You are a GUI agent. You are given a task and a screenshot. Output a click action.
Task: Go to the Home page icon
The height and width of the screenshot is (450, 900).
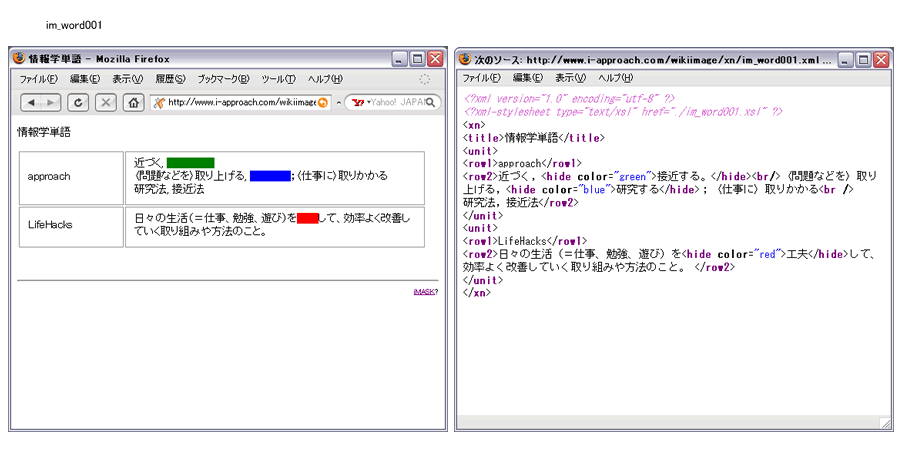click(132, 102)
